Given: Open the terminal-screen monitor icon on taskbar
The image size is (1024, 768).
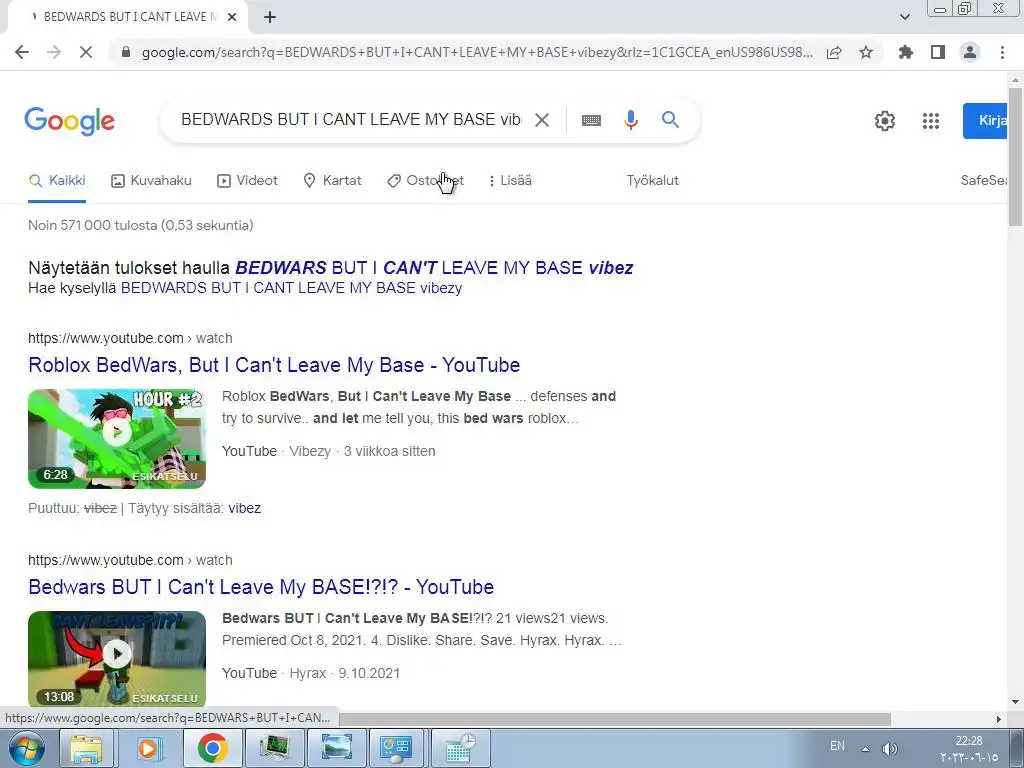Looking at the screenshot, I should tap(274, 748).
